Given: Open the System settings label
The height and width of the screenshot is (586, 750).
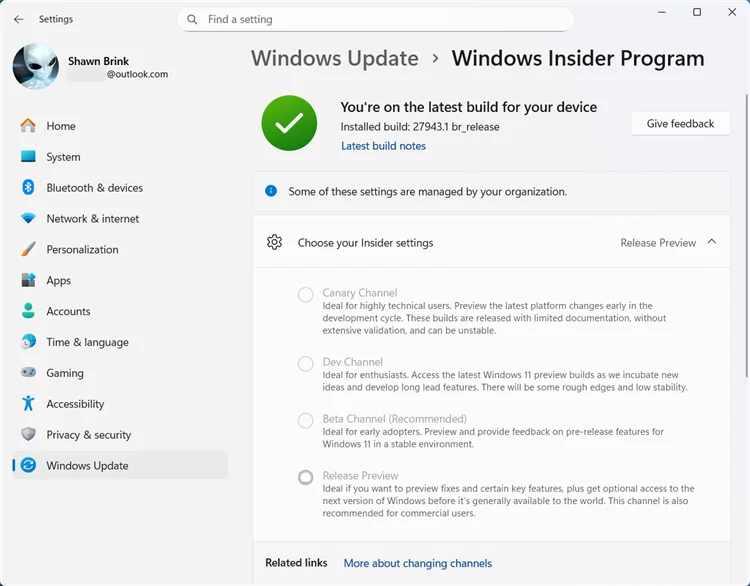Looking at the screenshot, I should pos(63,157).
